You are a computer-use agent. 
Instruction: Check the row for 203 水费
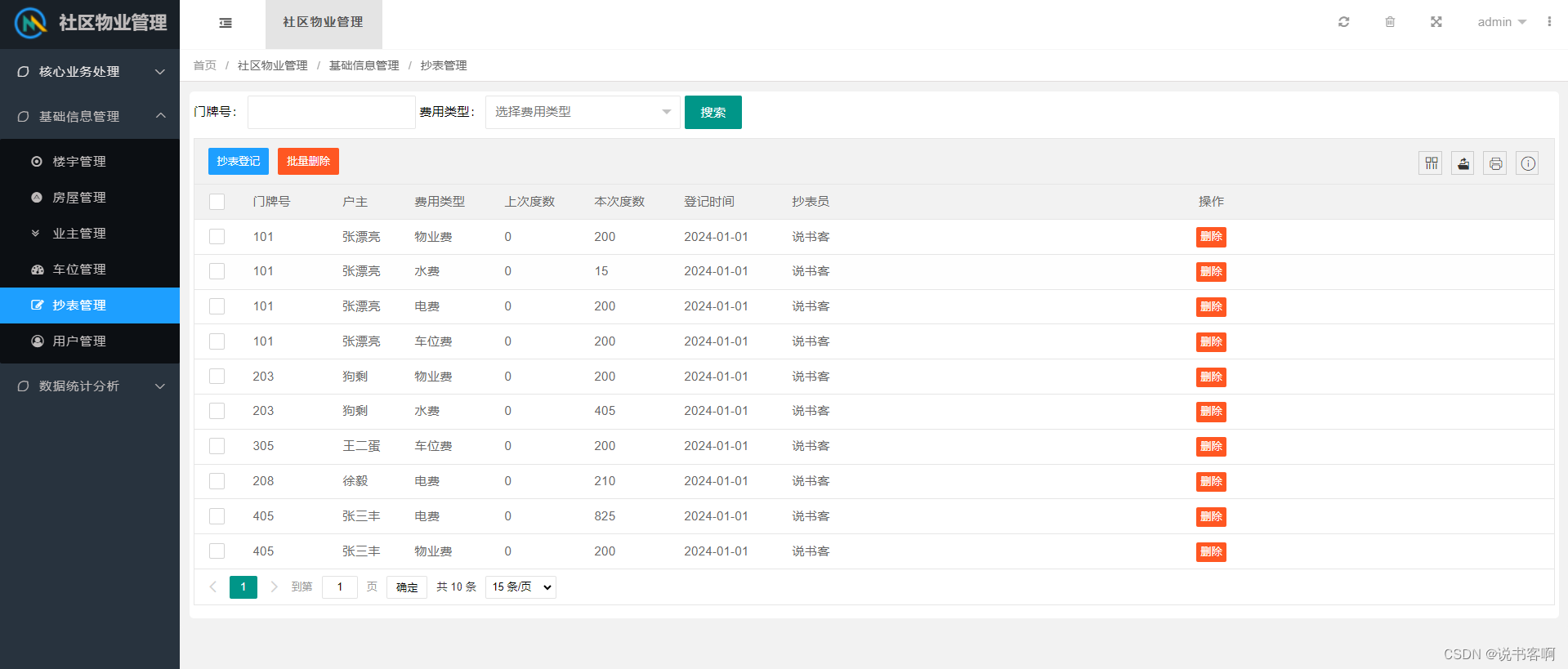coord(217,411)
